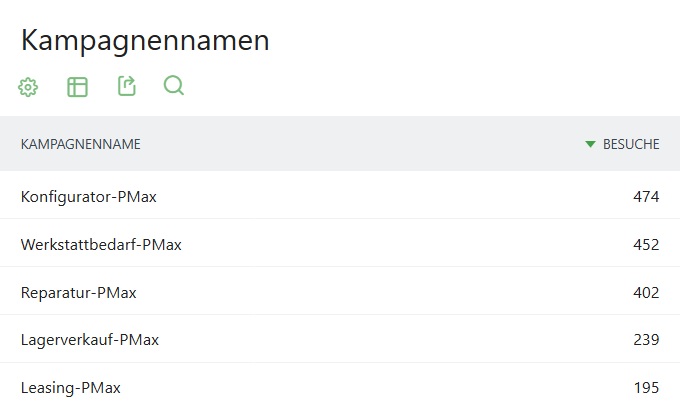Click the Lagerverkauf-PMax campaign name

(90, 340)
